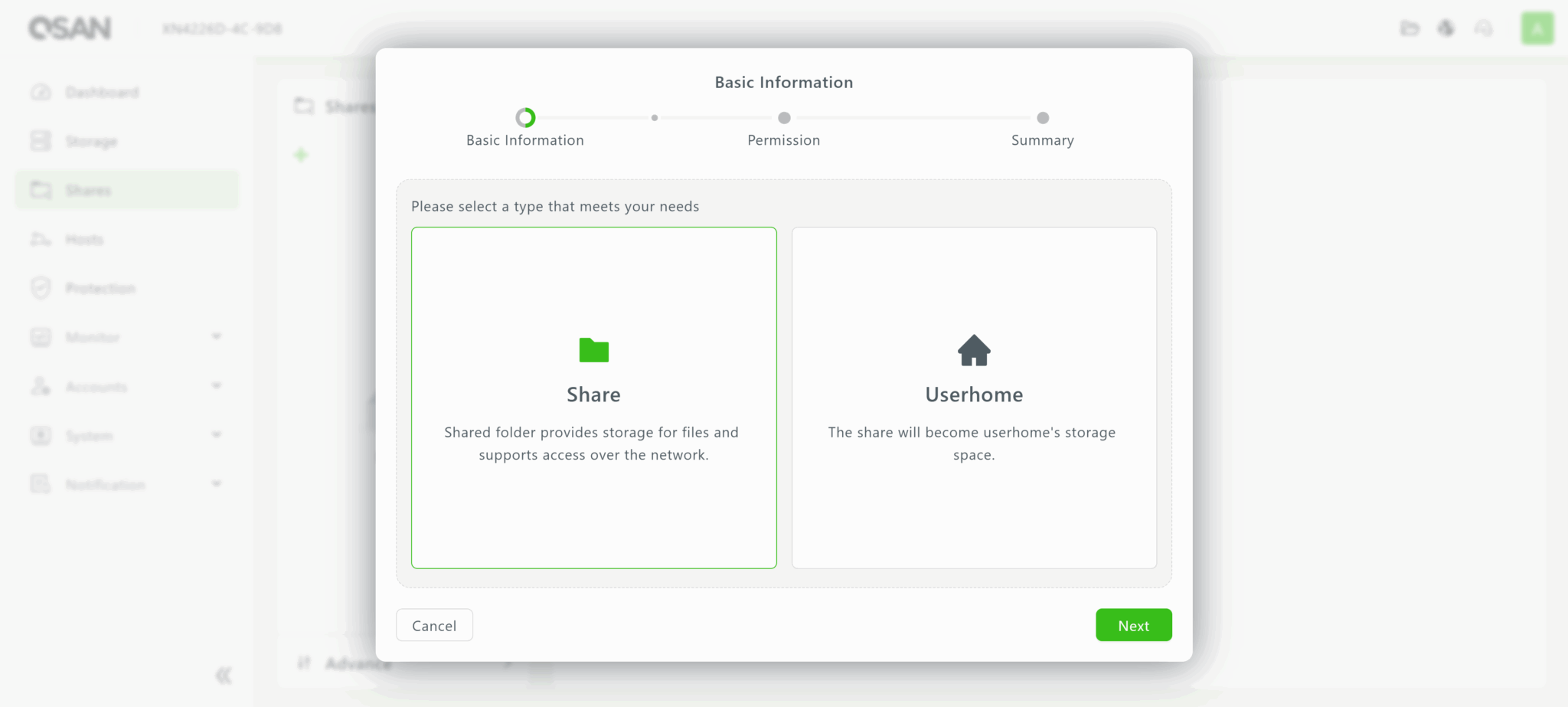Click the green Share folder icon

593,350
